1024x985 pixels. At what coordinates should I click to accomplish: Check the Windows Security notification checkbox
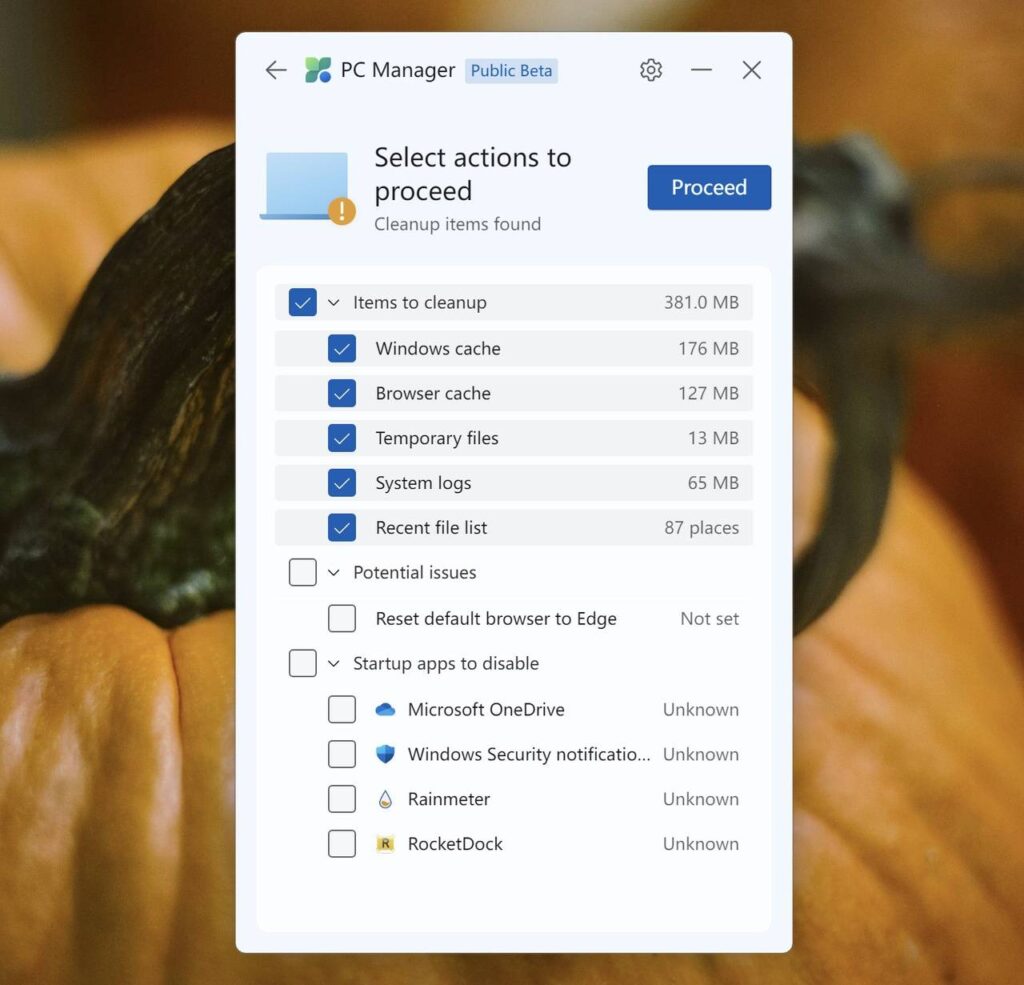click(342, 754)
